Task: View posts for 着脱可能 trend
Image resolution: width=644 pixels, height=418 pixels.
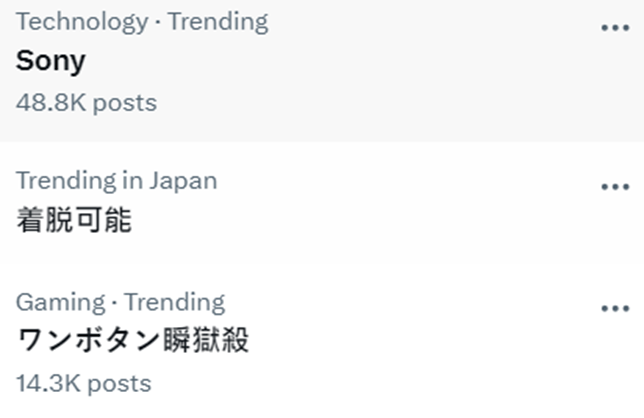Action: pyautogui.click(x=74, y=221)
